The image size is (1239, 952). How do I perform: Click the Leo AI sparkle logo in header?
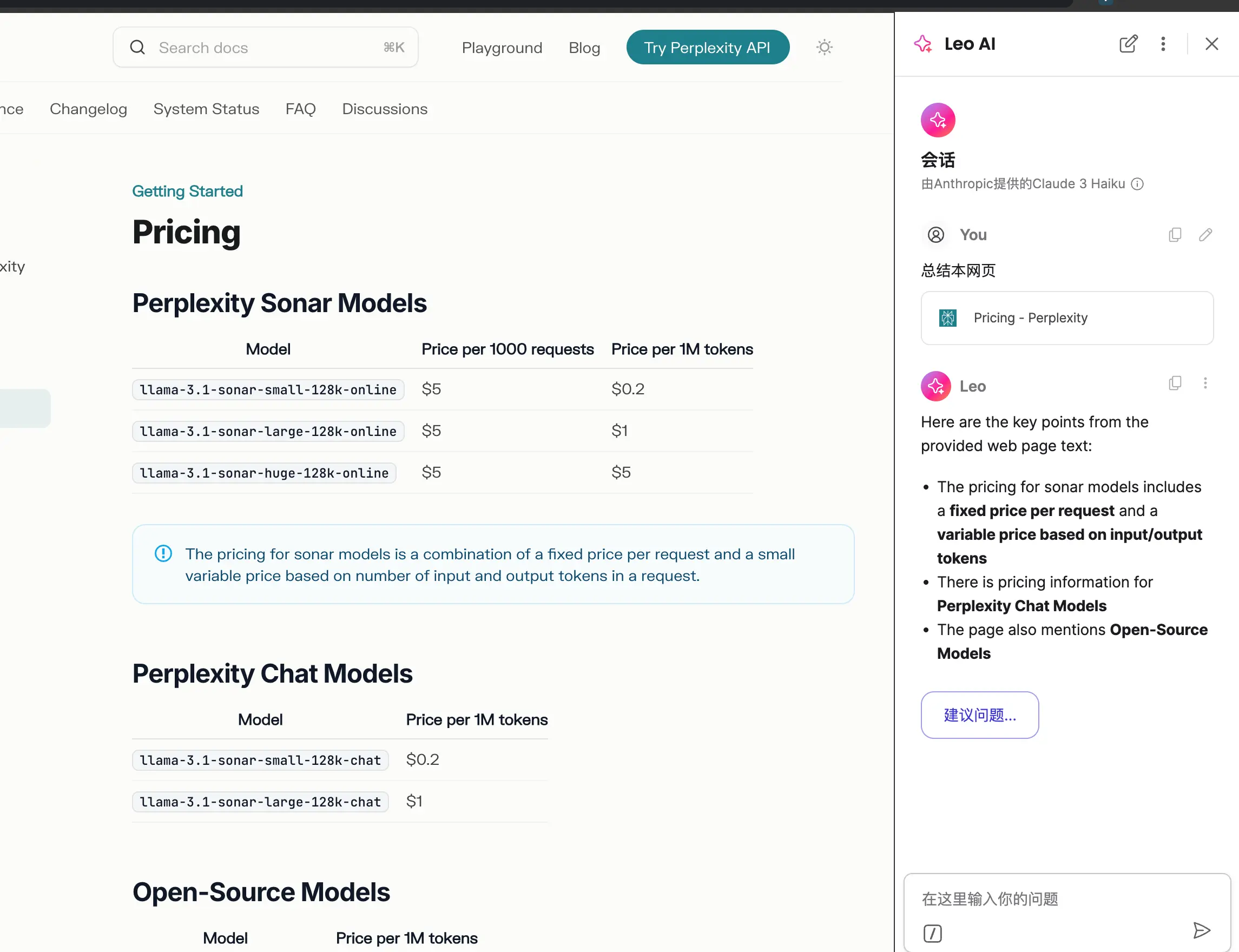(x=924, y=44)
